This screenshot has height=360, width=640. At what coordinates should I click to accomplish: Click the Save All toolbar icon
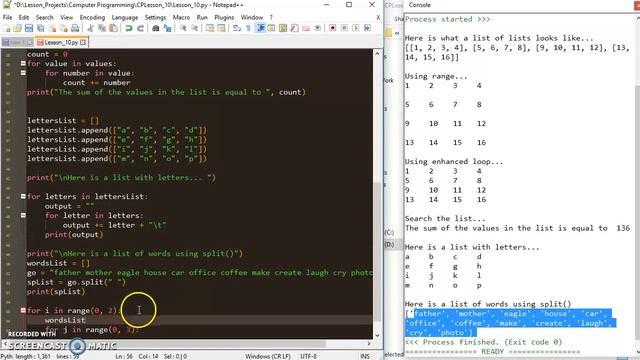coord(40,28)
